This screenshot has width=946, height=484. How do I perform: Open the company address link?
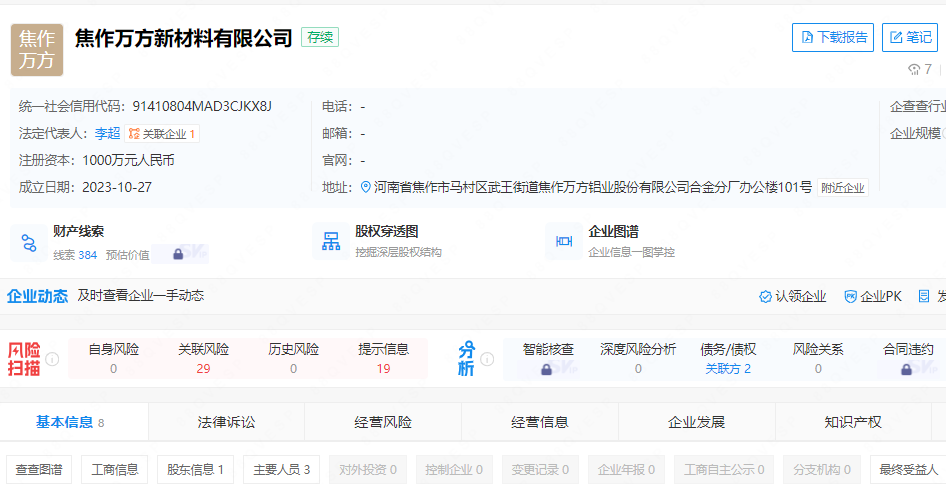pos(592,187)
